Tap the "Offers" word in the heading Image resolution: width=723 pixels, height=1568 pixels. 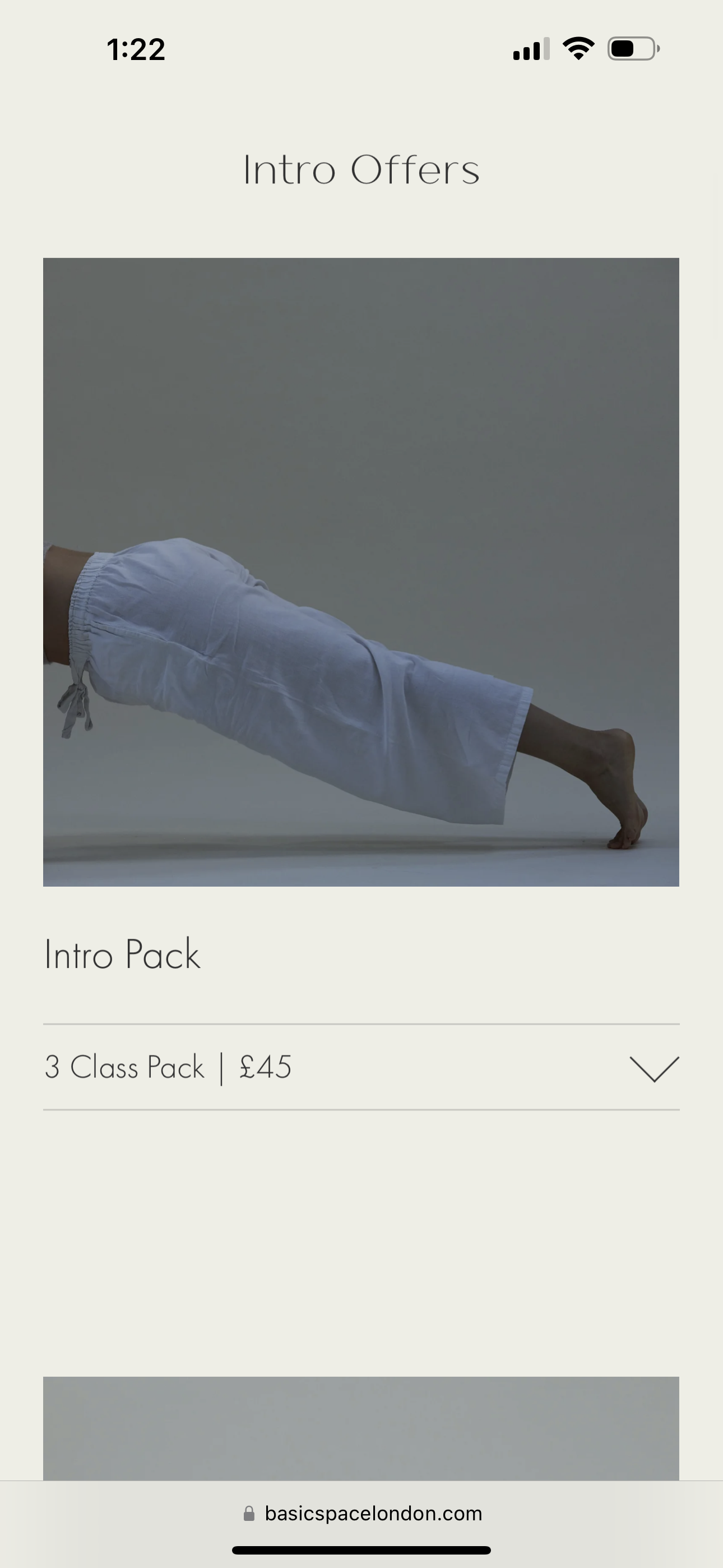pyautogui.click(x=415, y=170)
